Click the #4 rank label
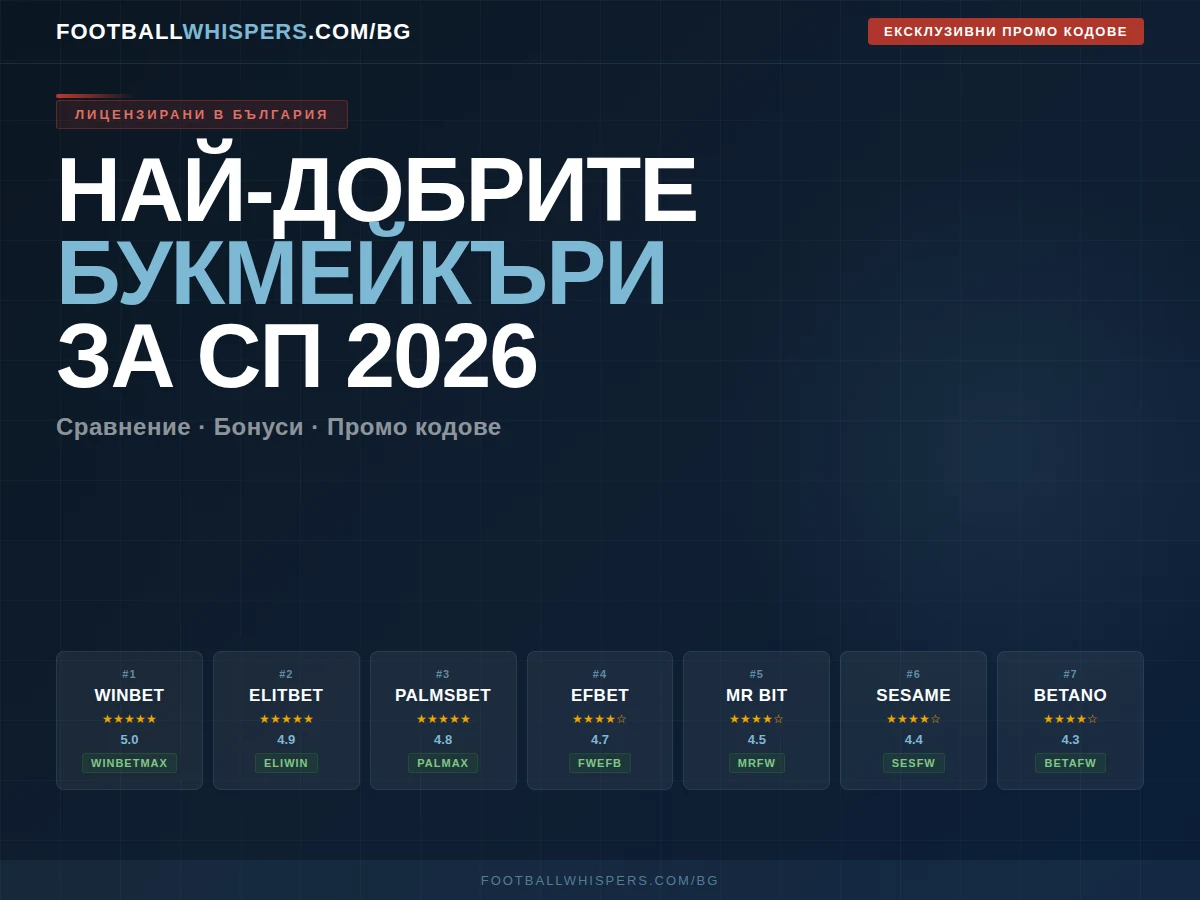This screenshot has width=1200, height=900. 600,674
